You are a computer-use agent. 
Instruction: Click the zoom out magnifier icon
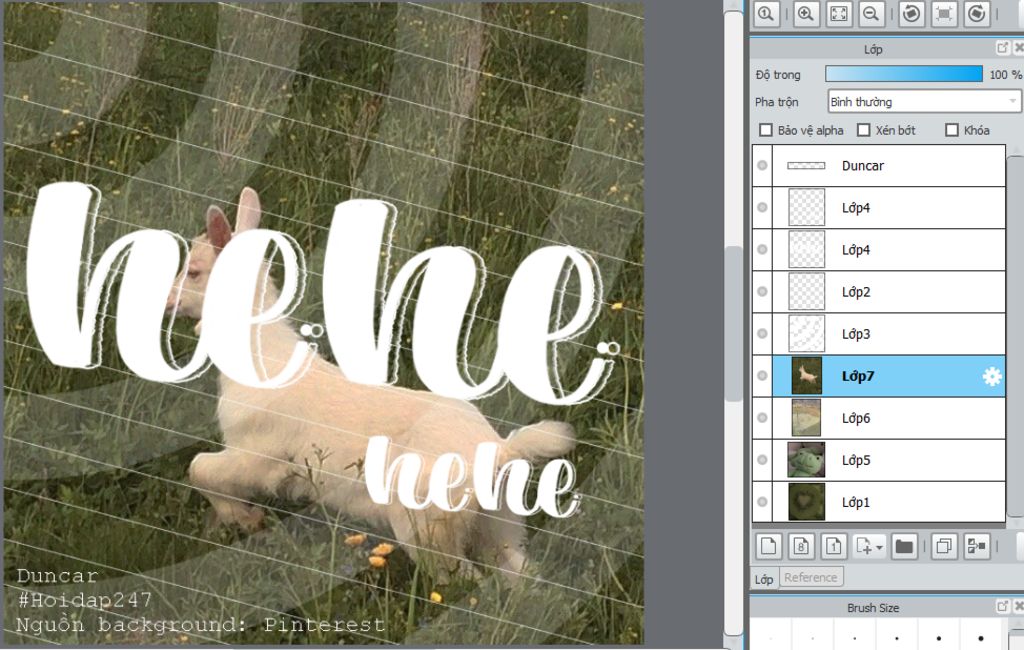(x=871, y=14)
